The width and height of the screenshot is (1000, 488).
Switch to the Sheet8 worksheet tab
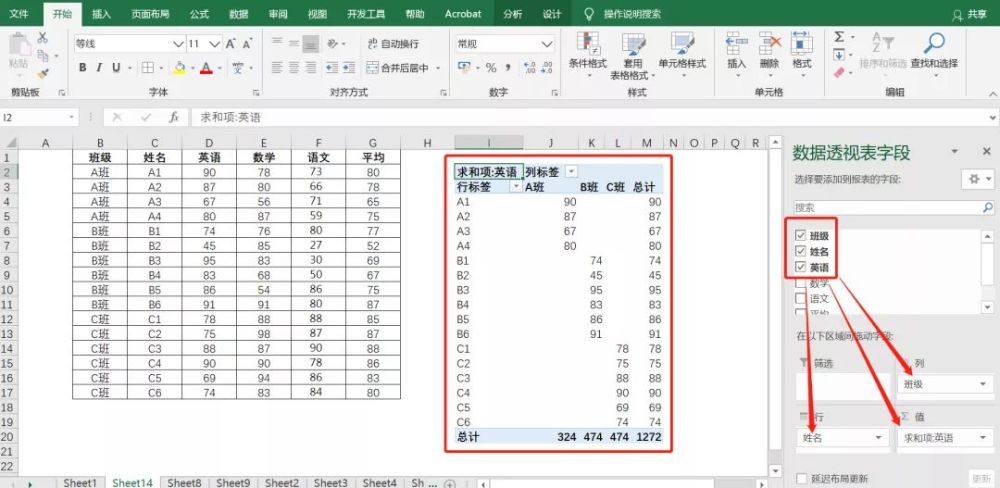click(x=184, y=483)
